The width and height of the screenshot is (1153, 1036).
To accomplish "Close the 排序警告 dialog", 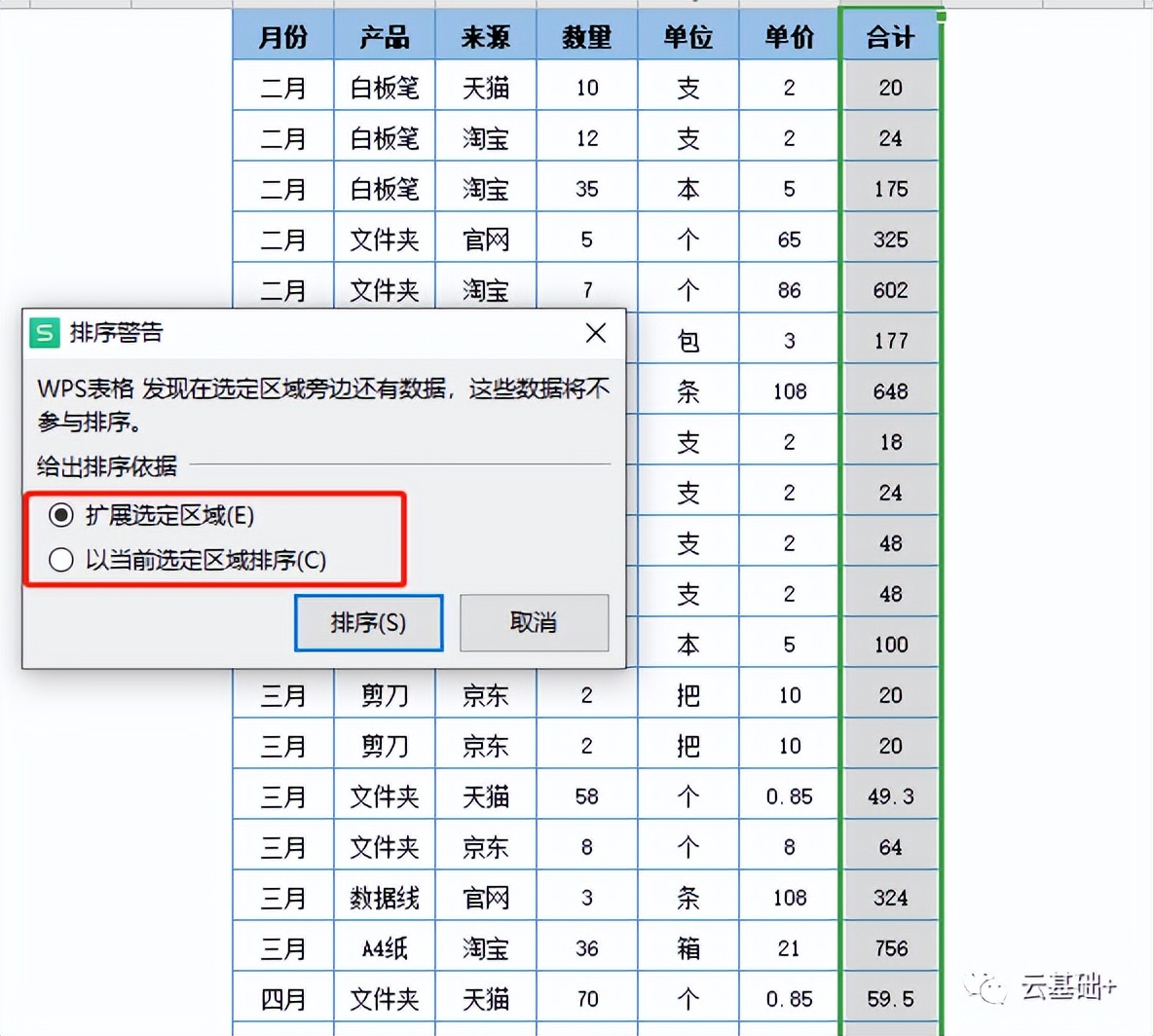I will coord(595,333).
